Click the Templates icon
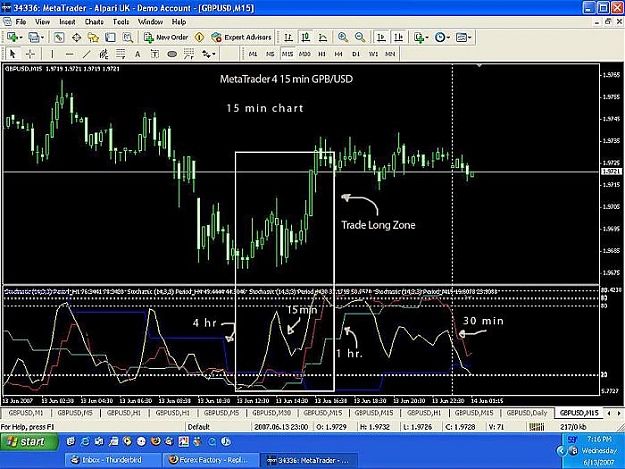Viewport: 625px width, 469px height. [461, 37]
